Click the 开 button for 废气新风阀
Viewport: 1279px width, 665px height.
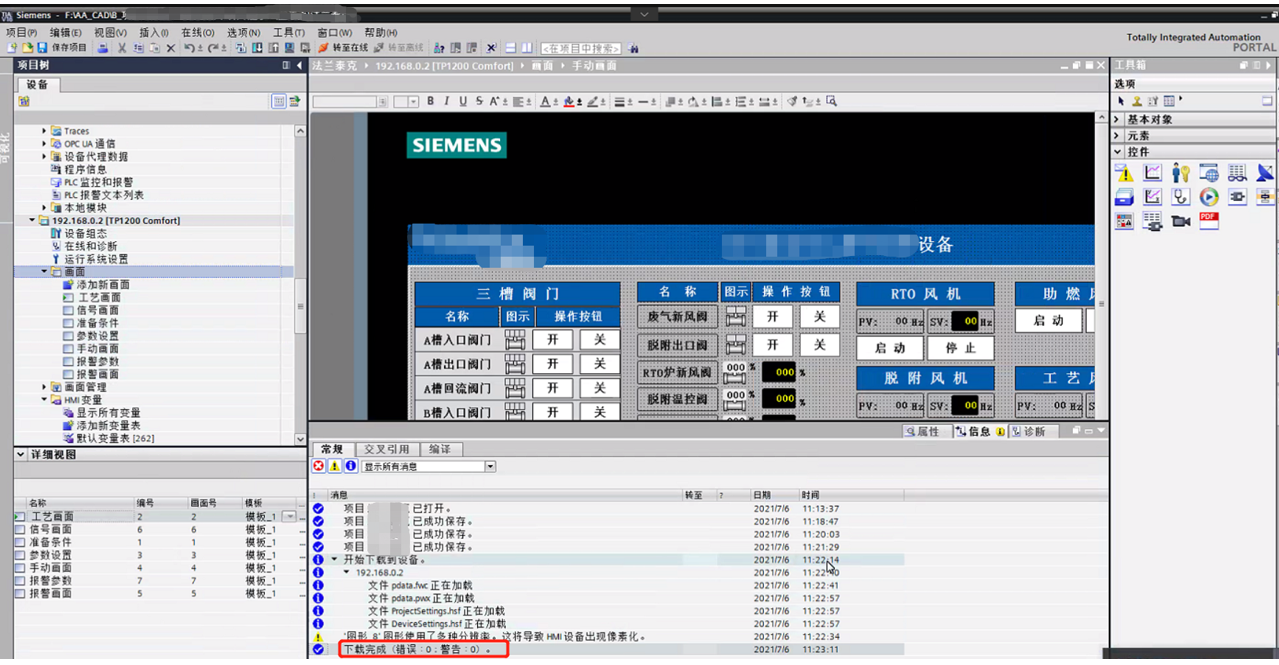(772, 317)
